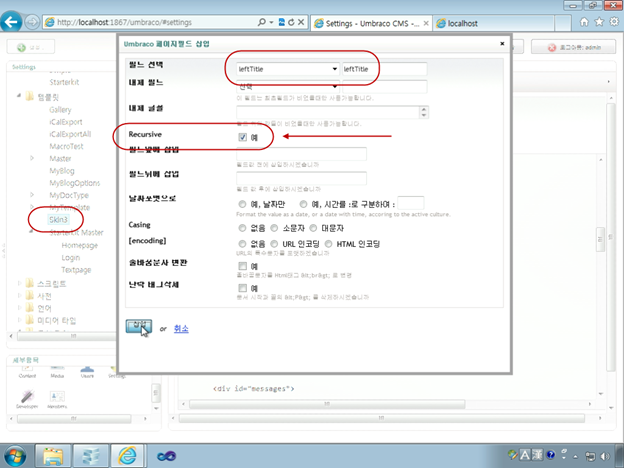This screenshot has height=468, width=624.
Task: Select URL 인코딩 radio button
Action: [x=274, y=244]
